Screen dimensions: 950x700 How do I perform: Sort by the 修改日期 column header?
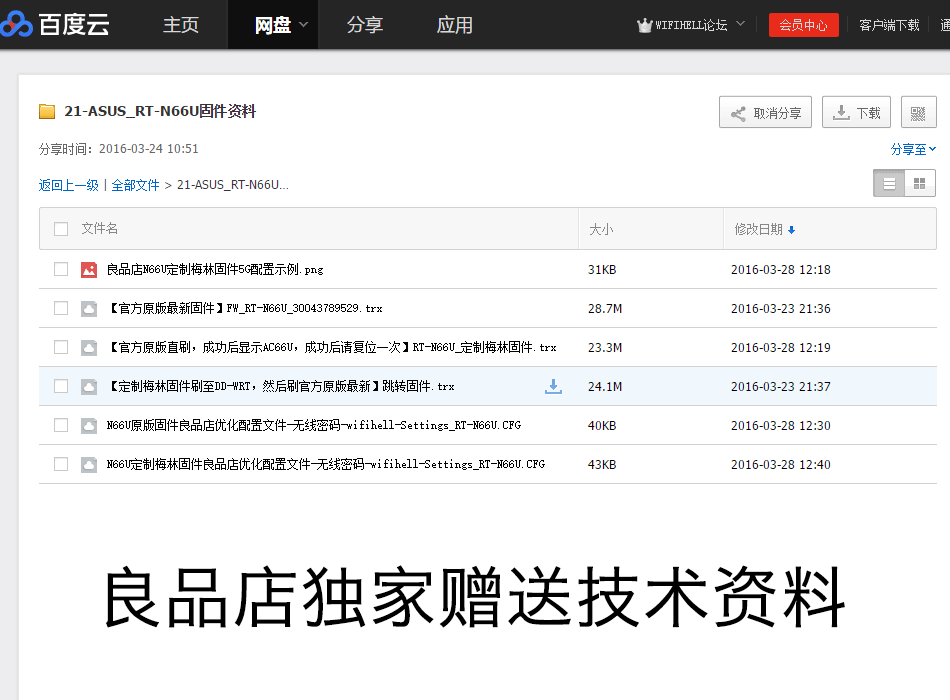[759, 230]
